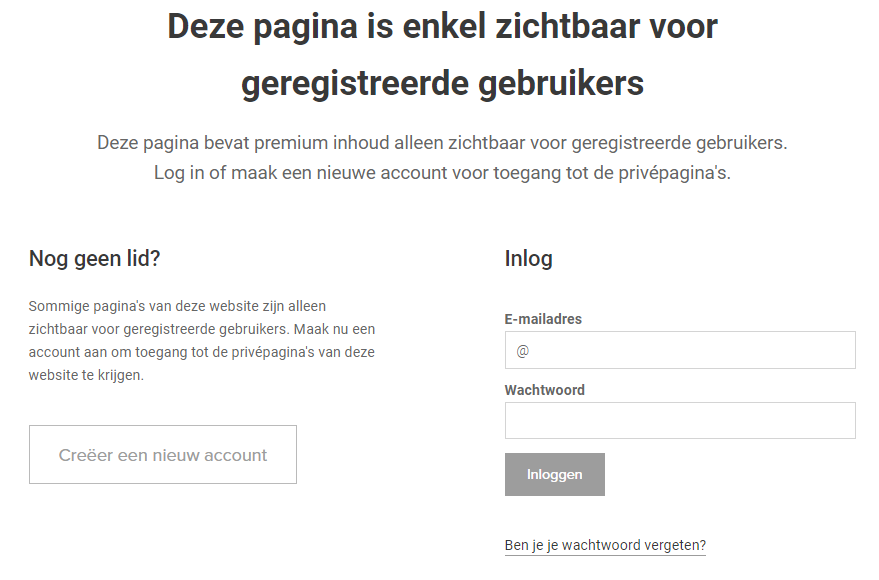Click paragraph line 'account aan om toegang'
Screen dimensions: 879x580
(x=202, y=352)
